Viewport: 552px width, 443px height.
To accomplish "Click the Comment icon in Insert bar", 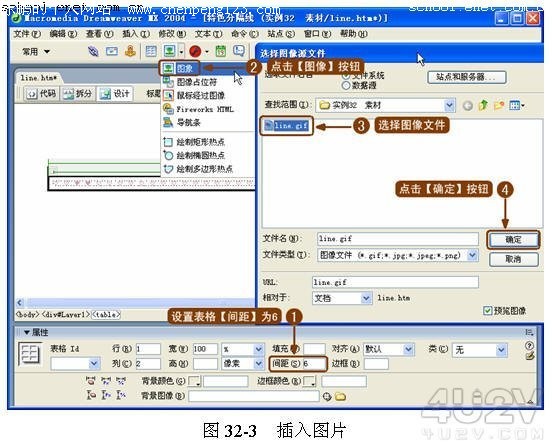I will point(239,51).
